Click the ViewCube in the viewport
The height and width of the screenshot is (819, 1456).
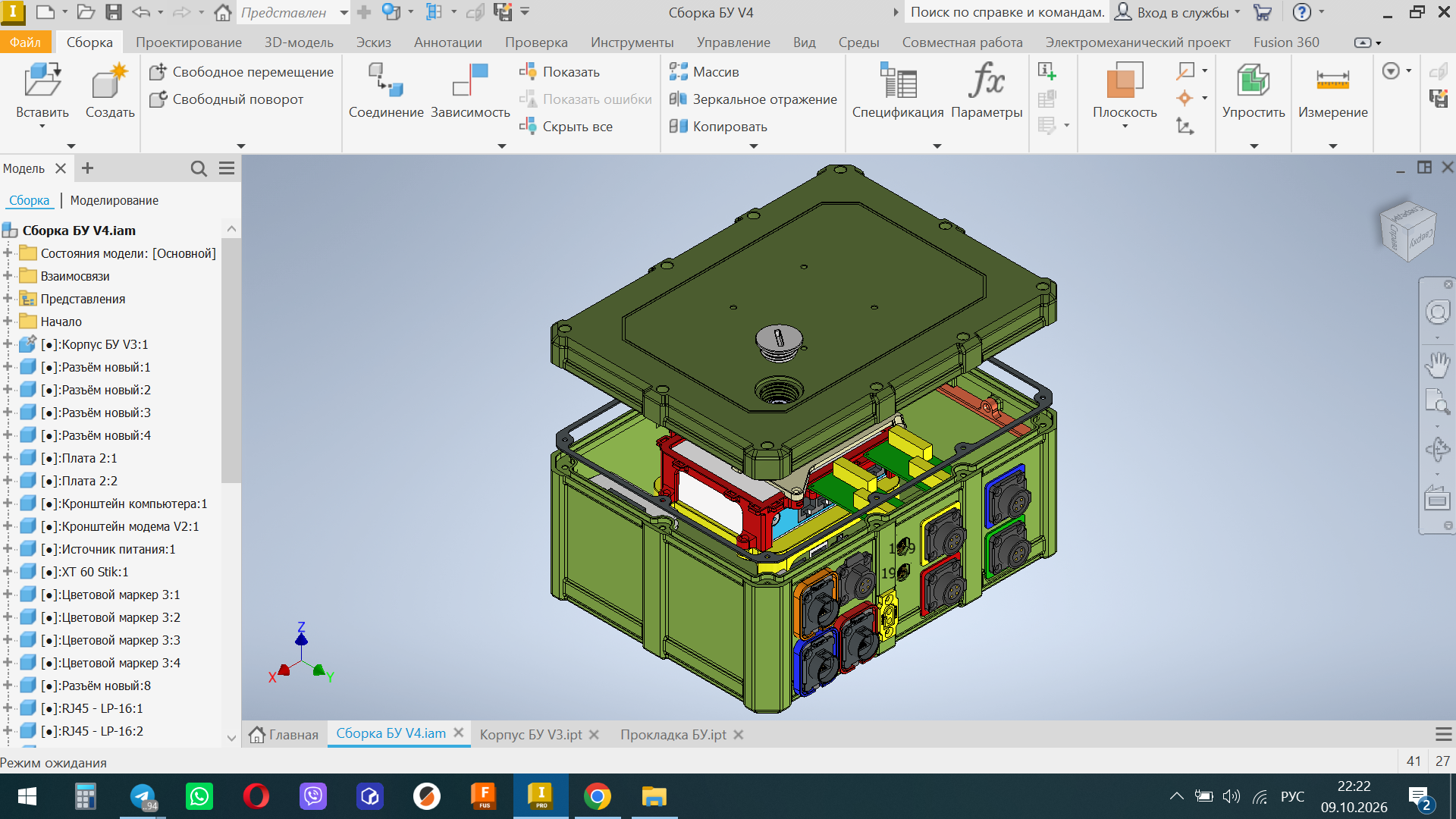pyautogui.click(x=1407, y=231)
